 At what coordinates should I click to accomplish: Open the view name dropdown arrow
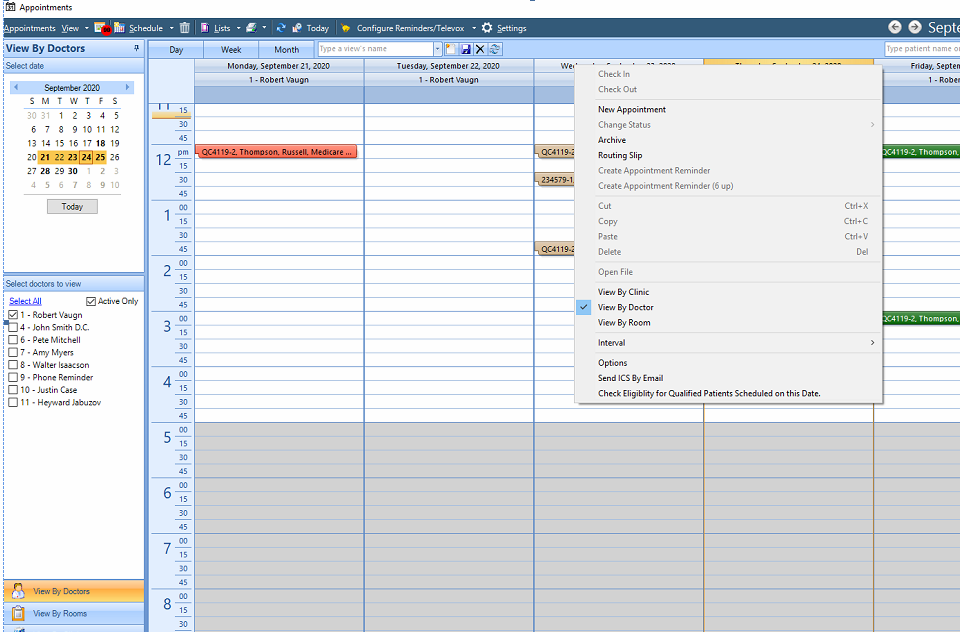click(437, 49)
